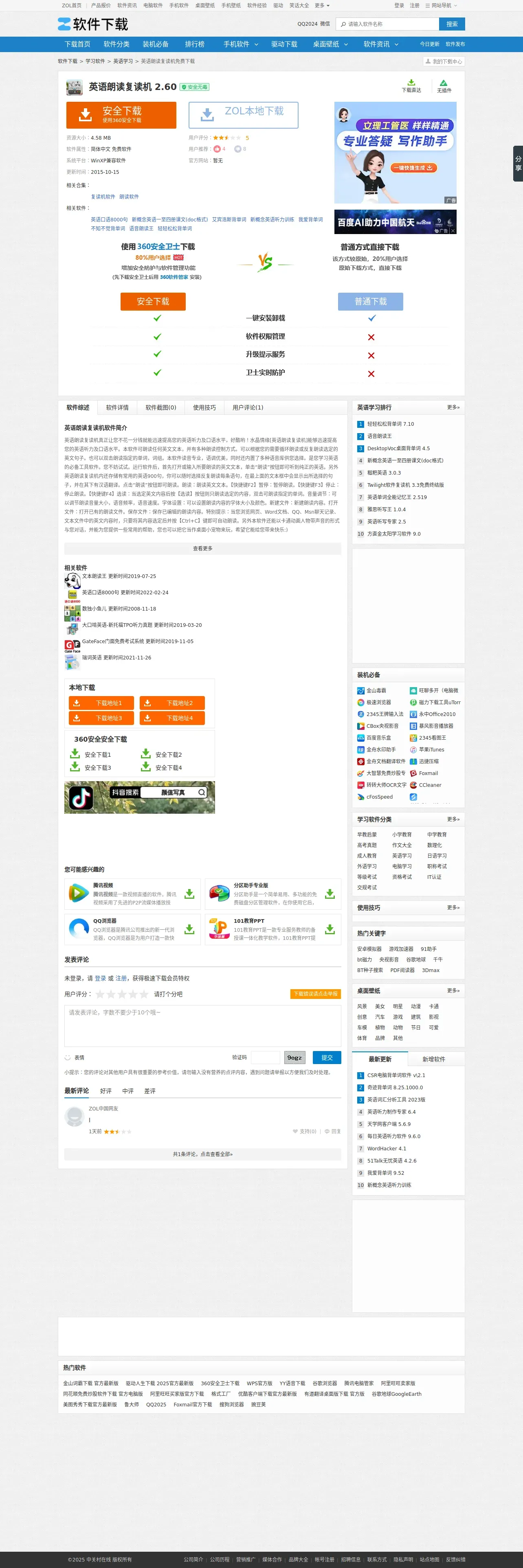The width and height of the screenshot is (523, 1568).
Task: Switch to 新增软件 tab
Action: (x=434, y=1060)
